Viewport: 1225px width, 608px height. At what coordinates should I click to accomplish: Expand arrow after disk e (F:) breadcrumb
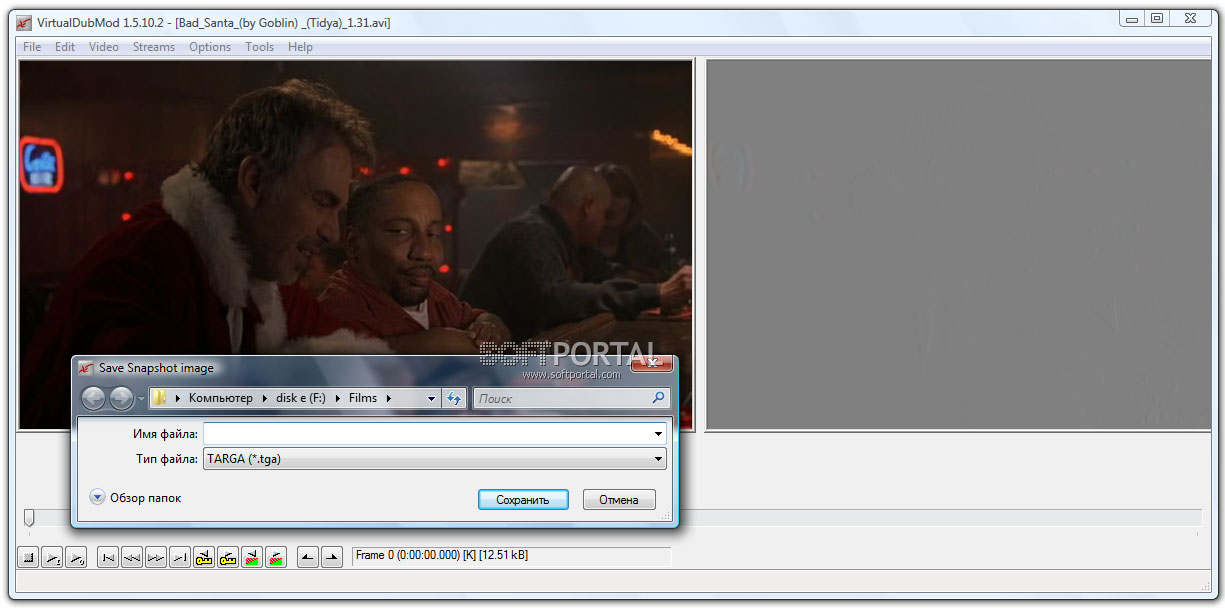339,398
